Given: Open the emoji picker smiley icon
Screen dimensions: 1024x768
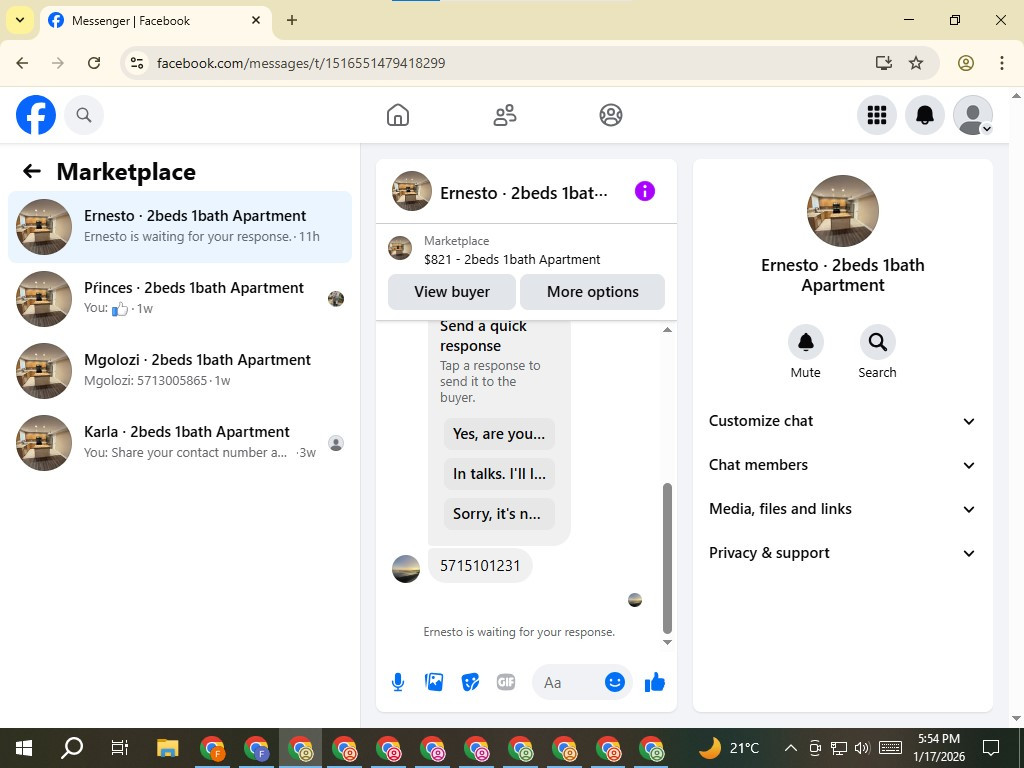Looking at the screenshot, I should pos(615,682).
